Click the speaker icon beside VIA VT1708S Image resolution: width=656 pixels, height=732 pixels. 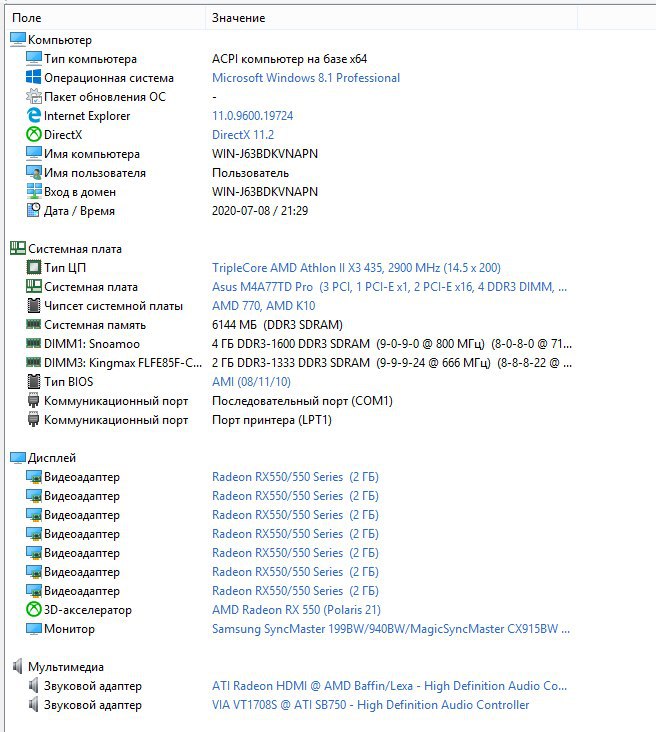coord(34,705)
